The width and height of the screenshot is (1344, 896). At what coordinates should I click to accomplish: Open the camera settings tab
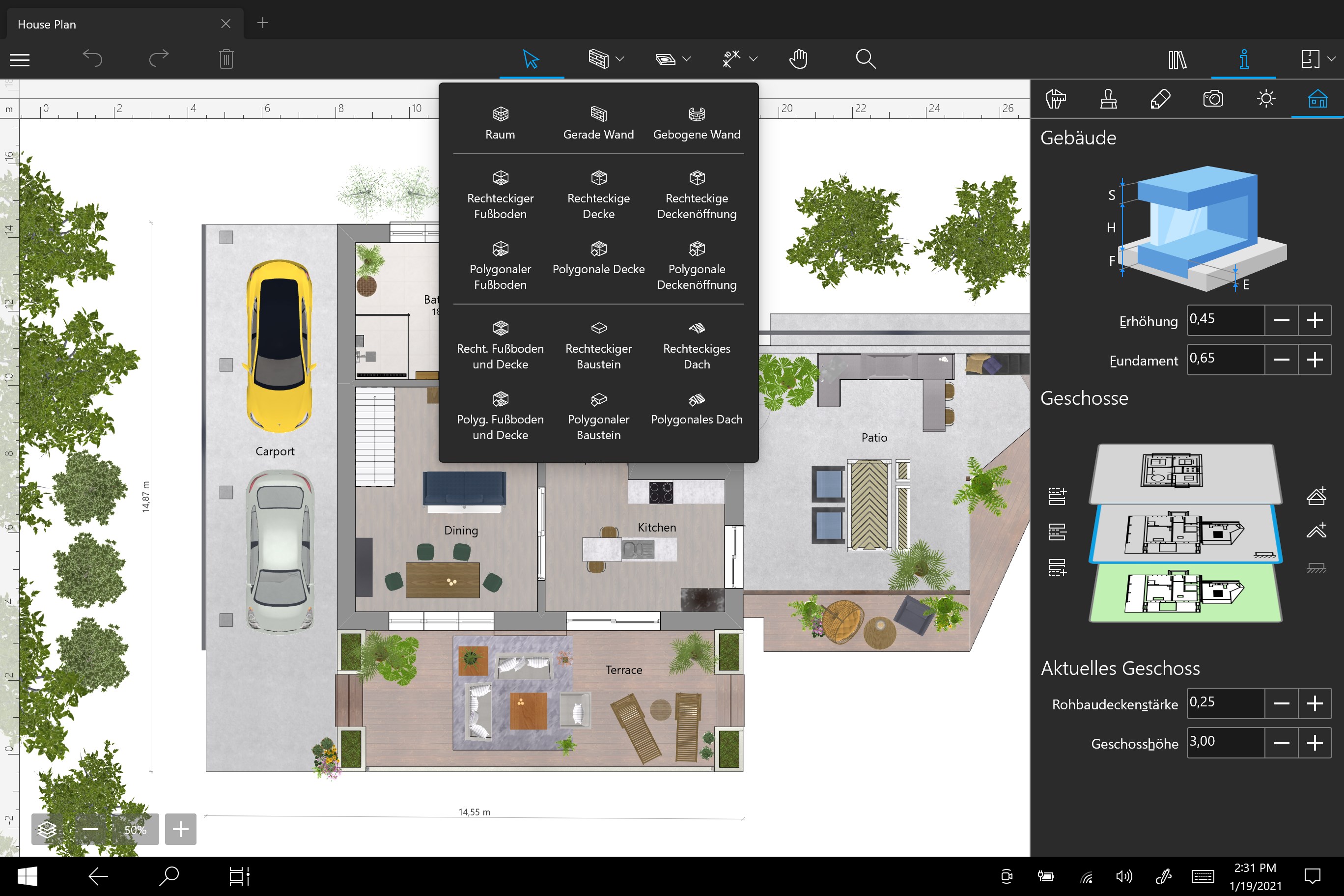coord(1212,99)
